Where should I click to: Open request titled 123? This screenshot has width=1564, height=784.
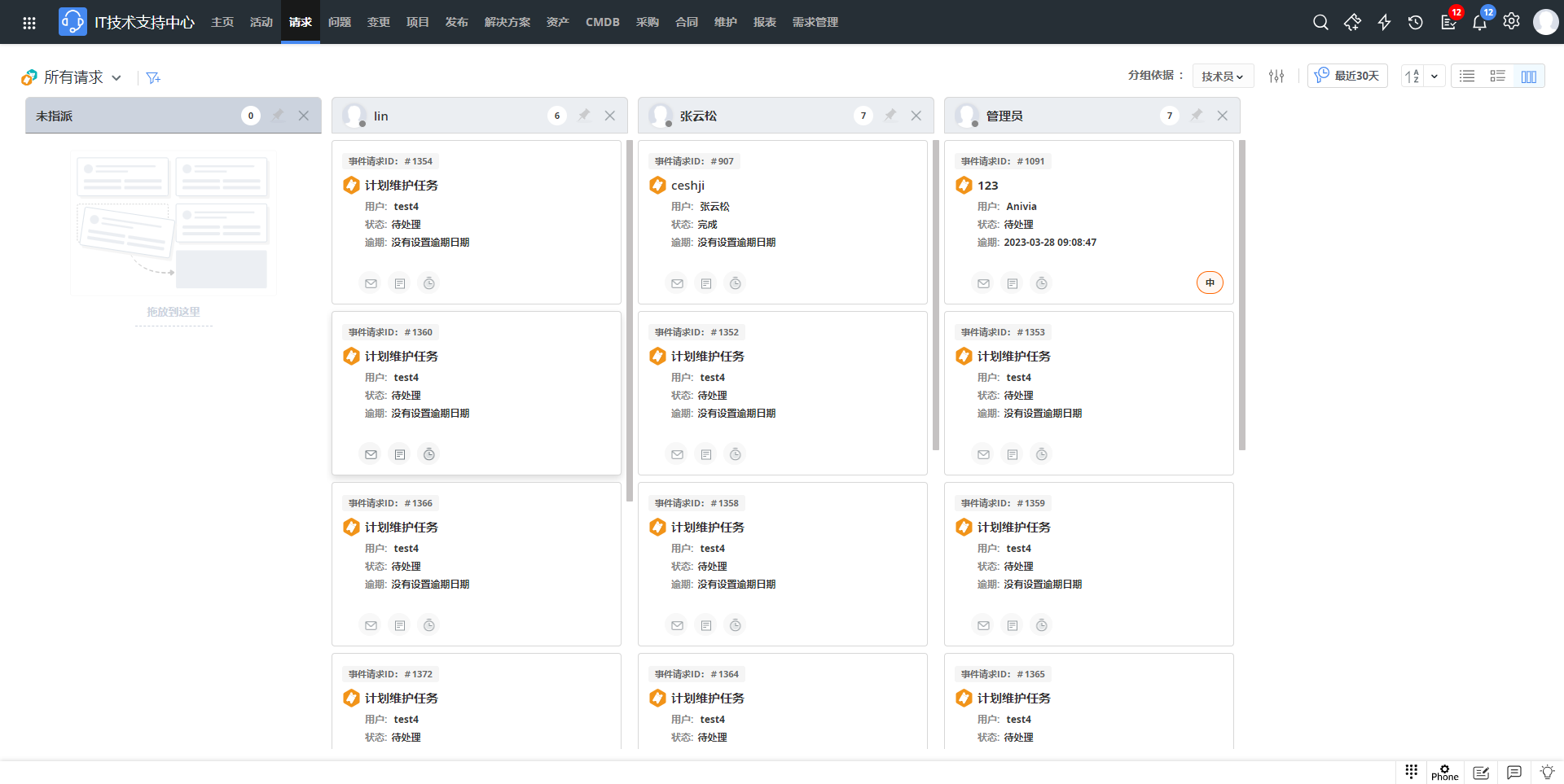point(988,186)
